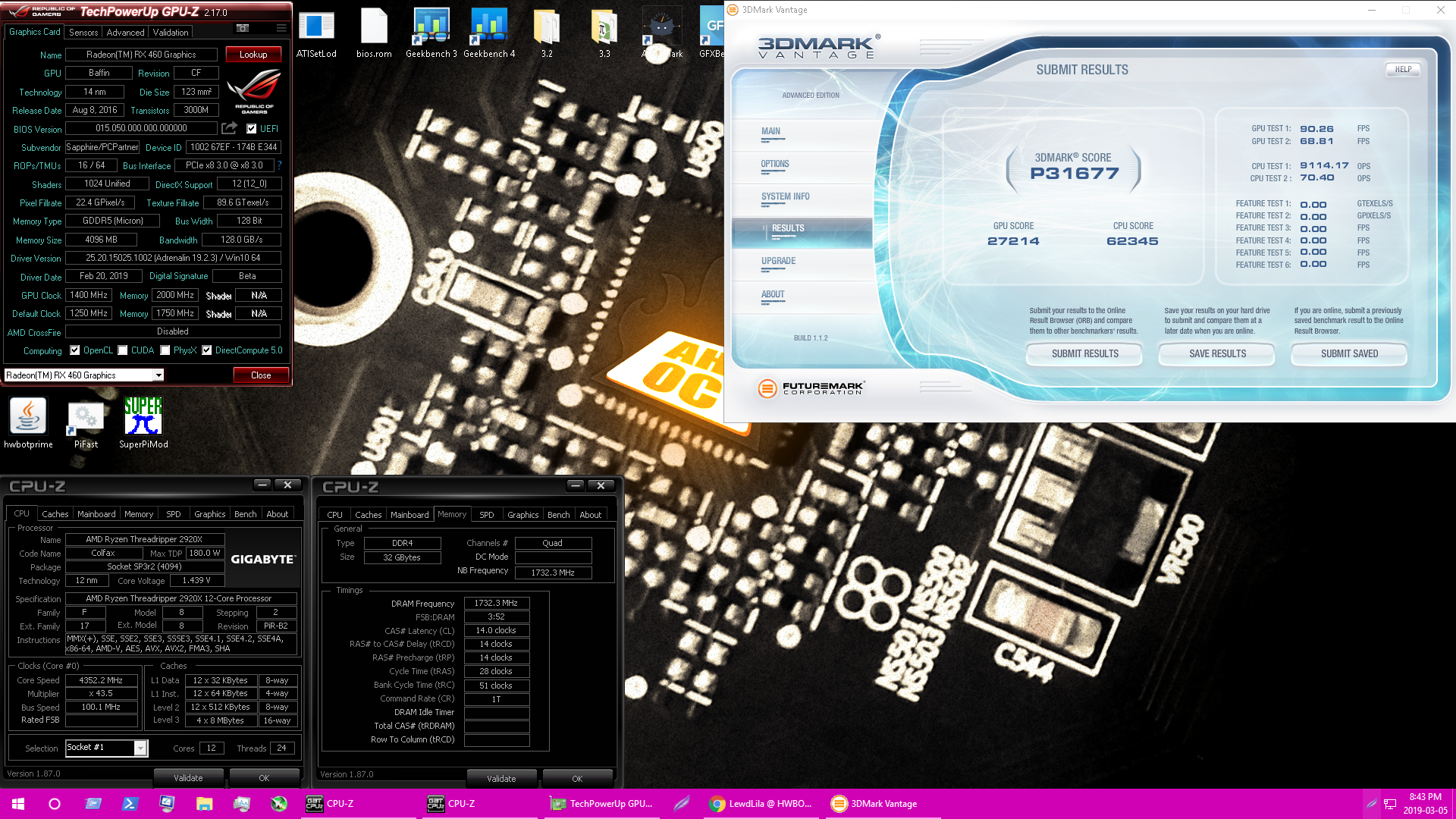Launch SuperPiMod from desktop
The width and height of the screenshot is (1456, 819).
(143, 423)
